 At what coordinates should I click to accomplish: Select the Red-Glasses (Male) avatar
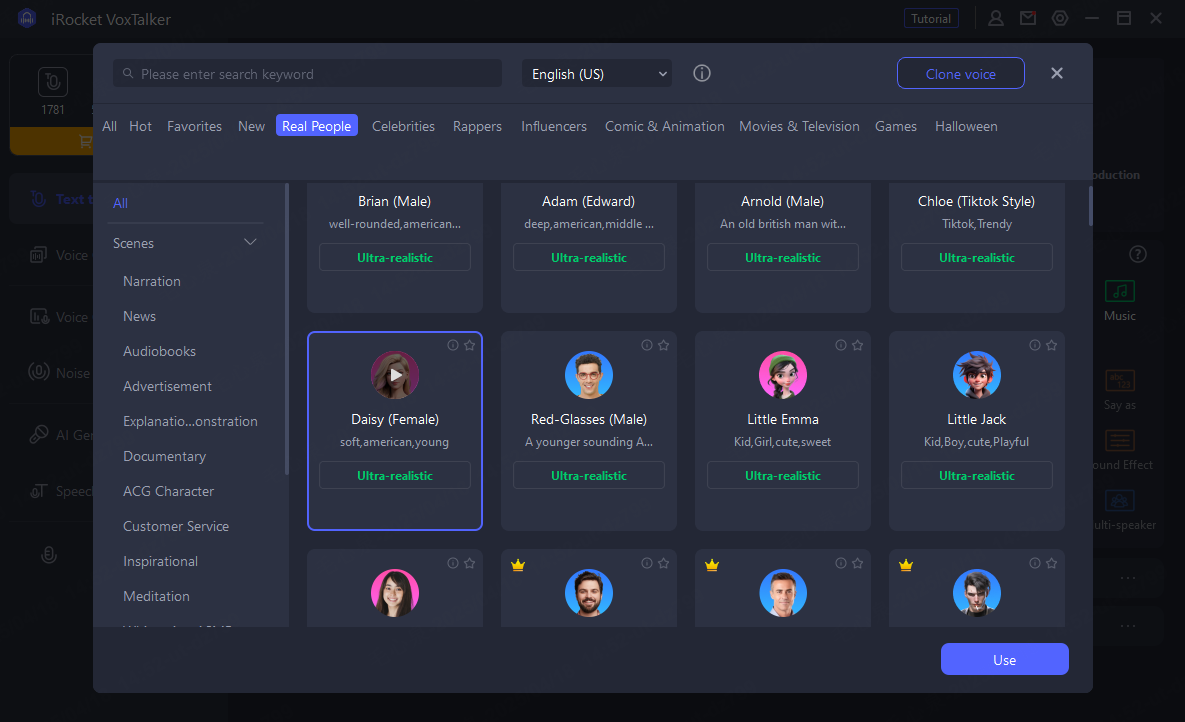tap(589, 375)
